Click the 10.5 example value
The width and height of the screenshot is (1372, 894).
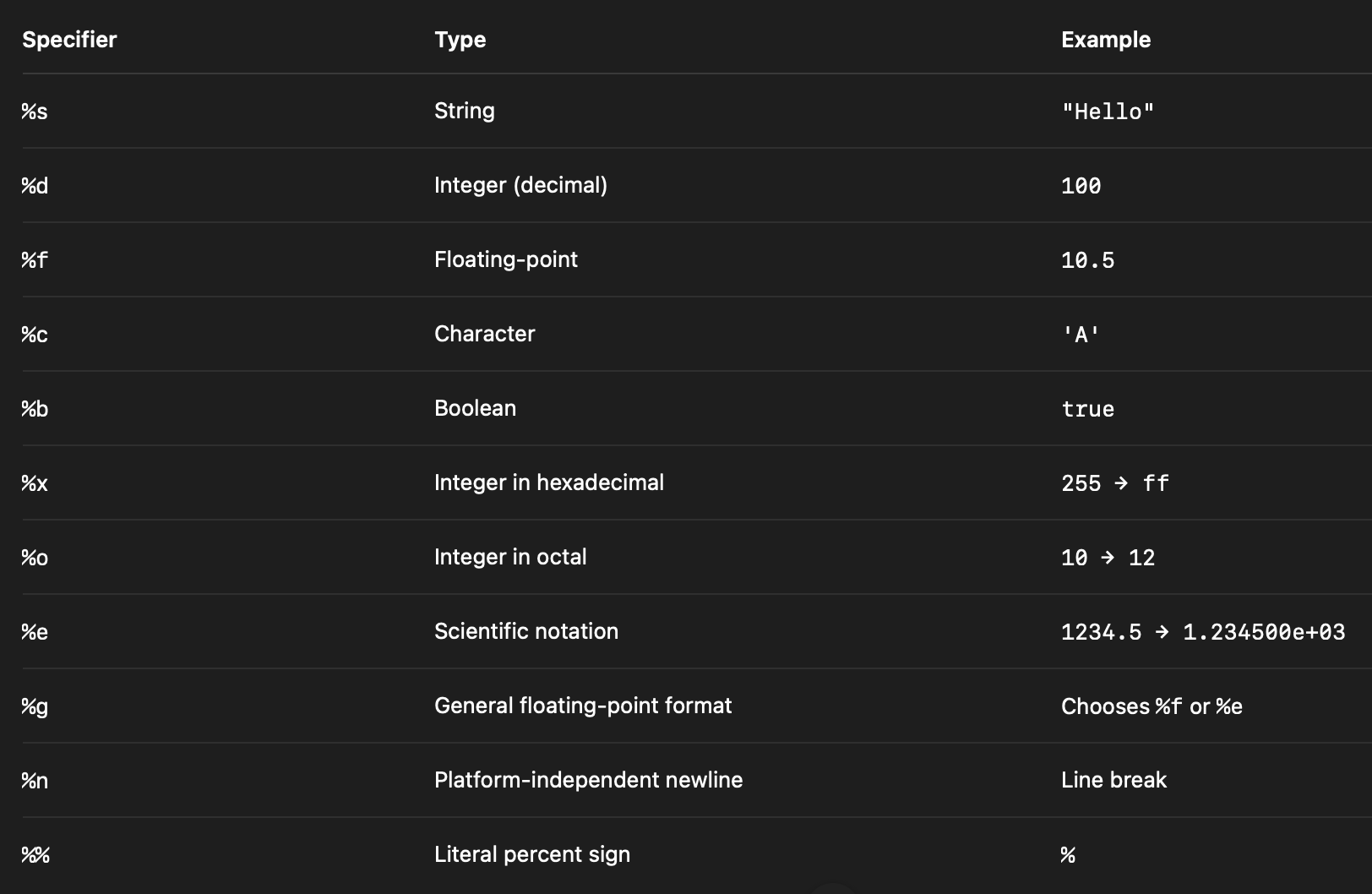coord(1087,260)
